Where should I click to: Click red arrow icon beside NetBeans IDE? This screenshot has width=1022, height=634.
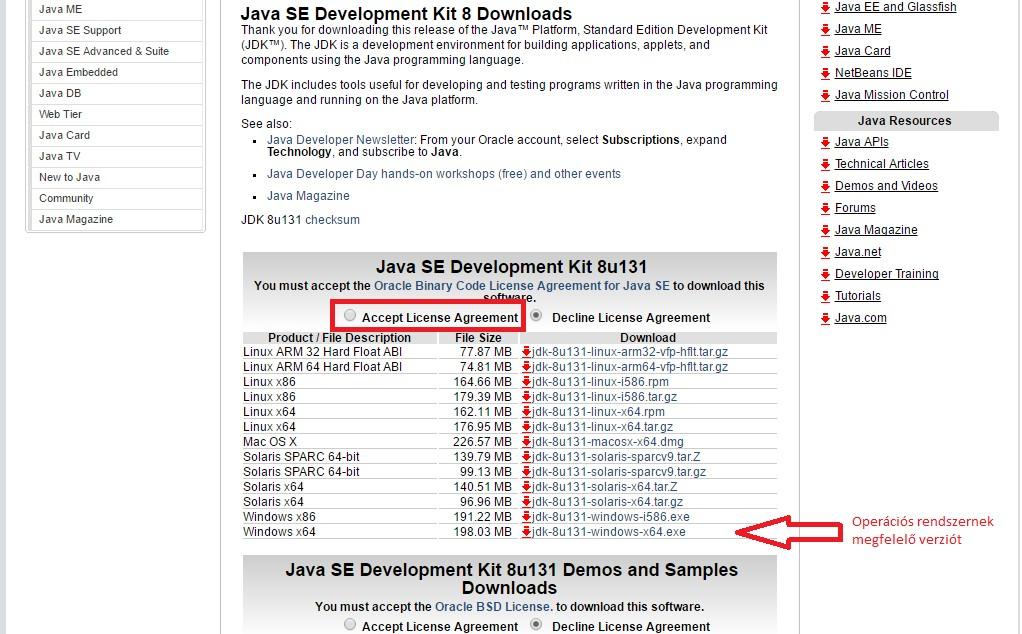point(825,74)
